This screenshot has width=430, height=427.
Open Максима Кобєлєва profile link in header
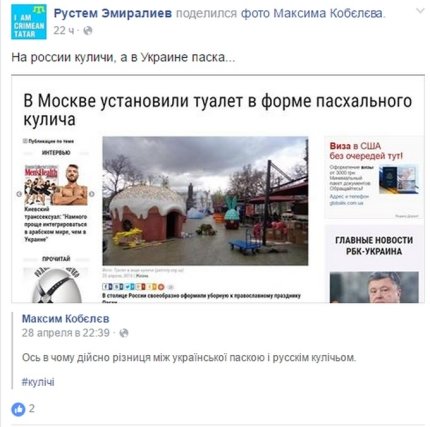pyautogui.click(x=328, y=14)
